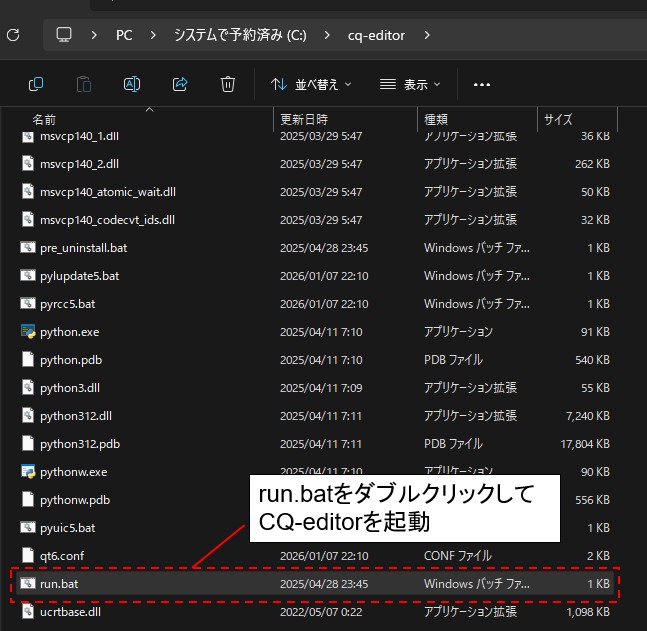Sort by 名前 column header

(x=44, y=120)
